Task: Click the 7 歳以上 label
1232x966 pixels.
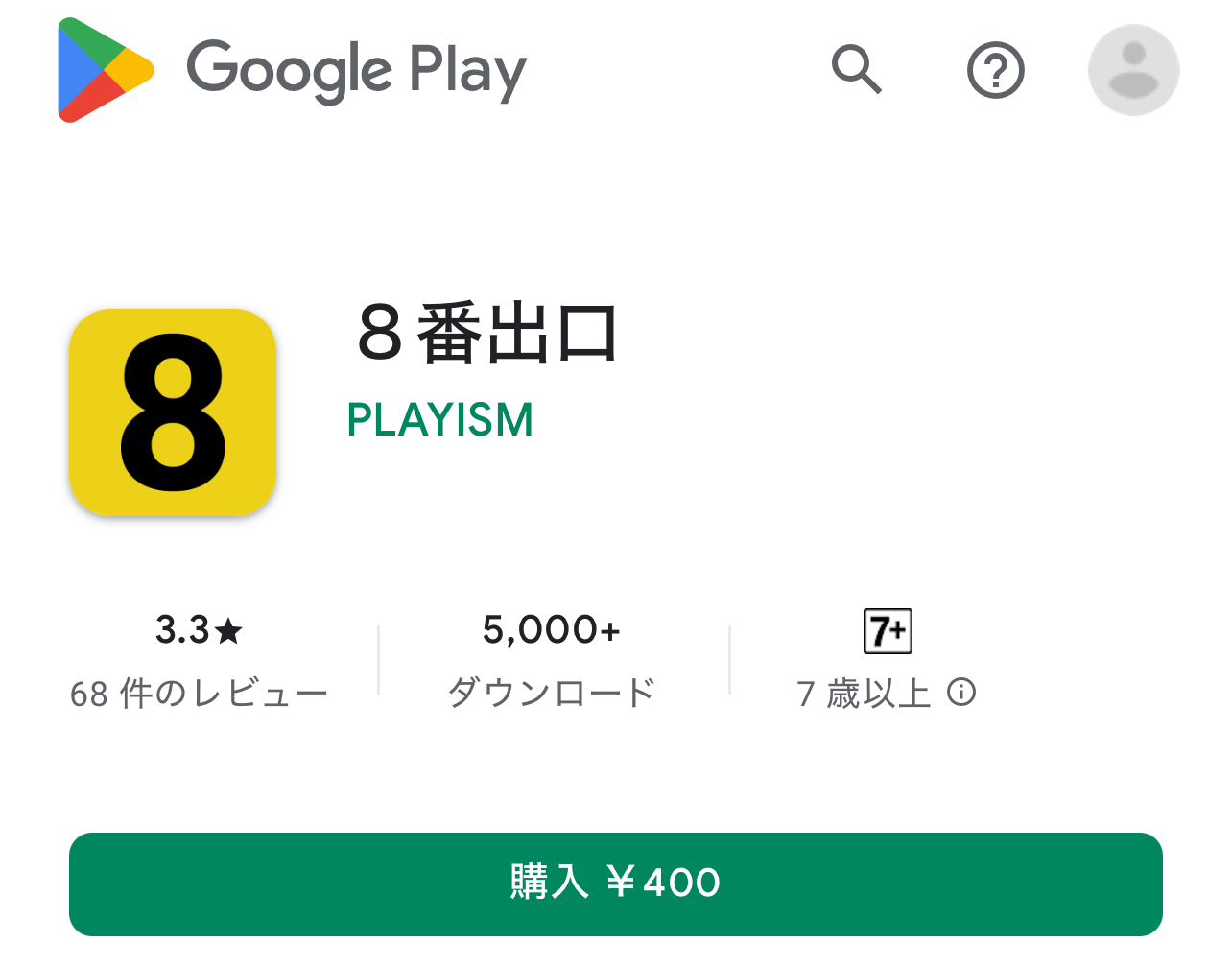Action: click(864, 693)
